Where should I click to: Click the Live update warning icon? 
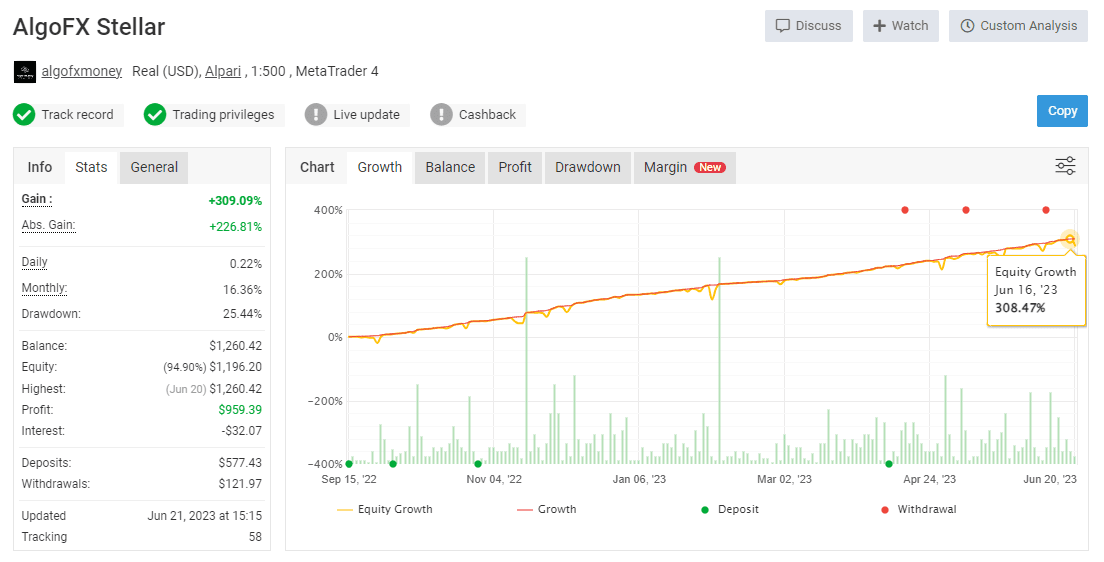click(316, 115)
